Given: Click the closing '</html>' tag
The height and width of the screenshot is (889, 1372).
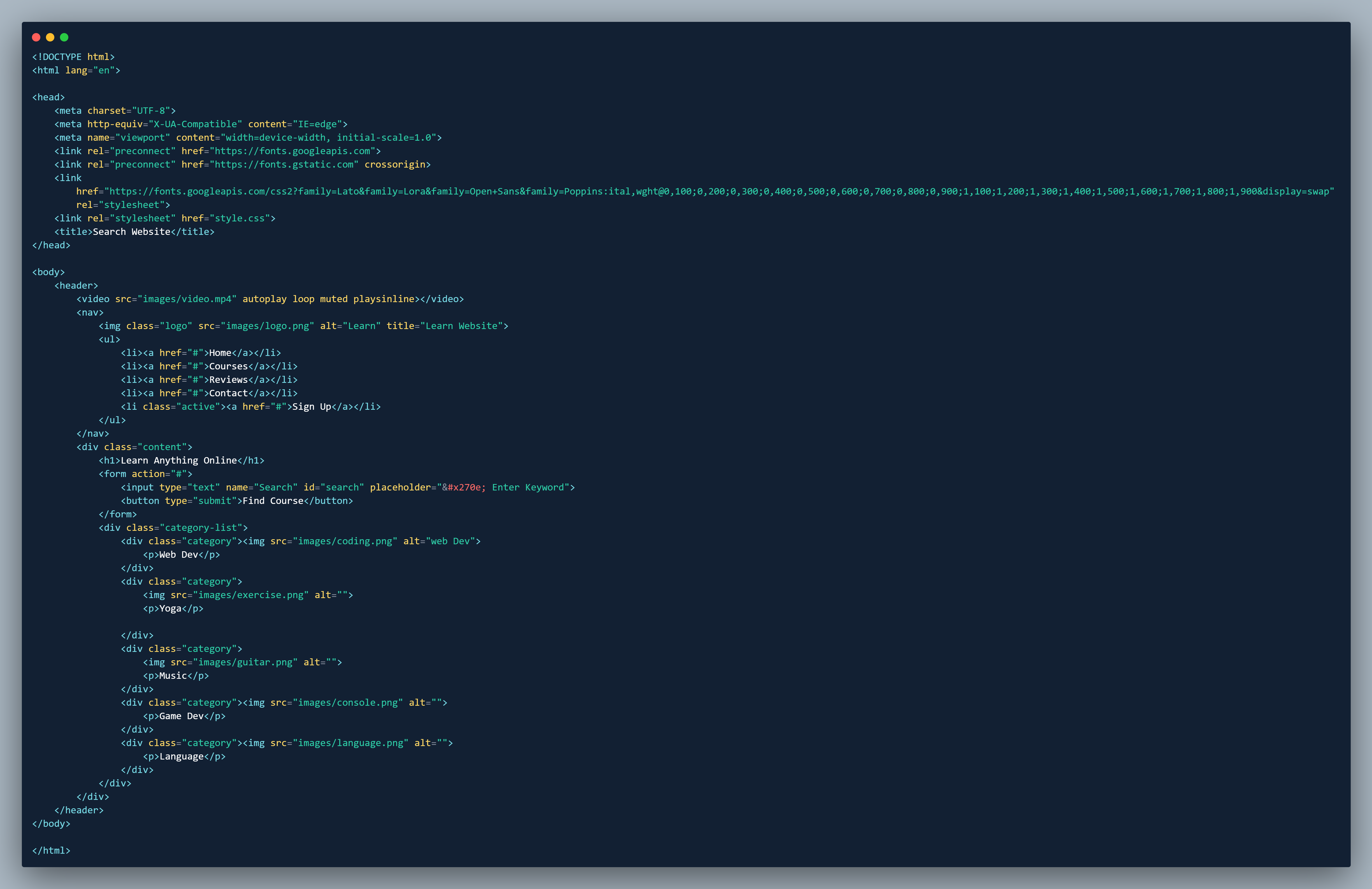Looking at the screenshot, I should pyautogui.click(x=51, y=851).
